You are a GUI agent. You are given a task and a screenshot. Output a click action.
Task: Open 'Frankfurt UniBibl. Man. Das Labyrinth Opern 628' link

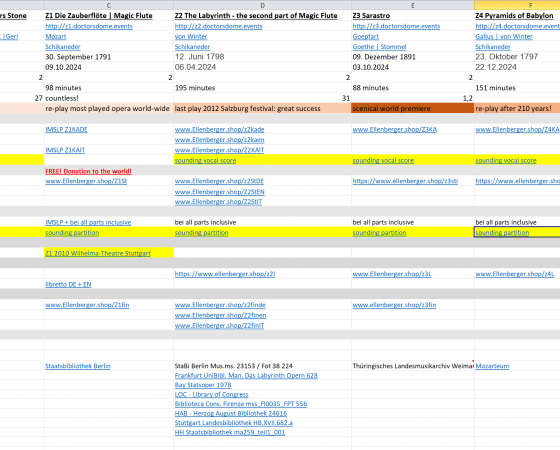[246, 376]
